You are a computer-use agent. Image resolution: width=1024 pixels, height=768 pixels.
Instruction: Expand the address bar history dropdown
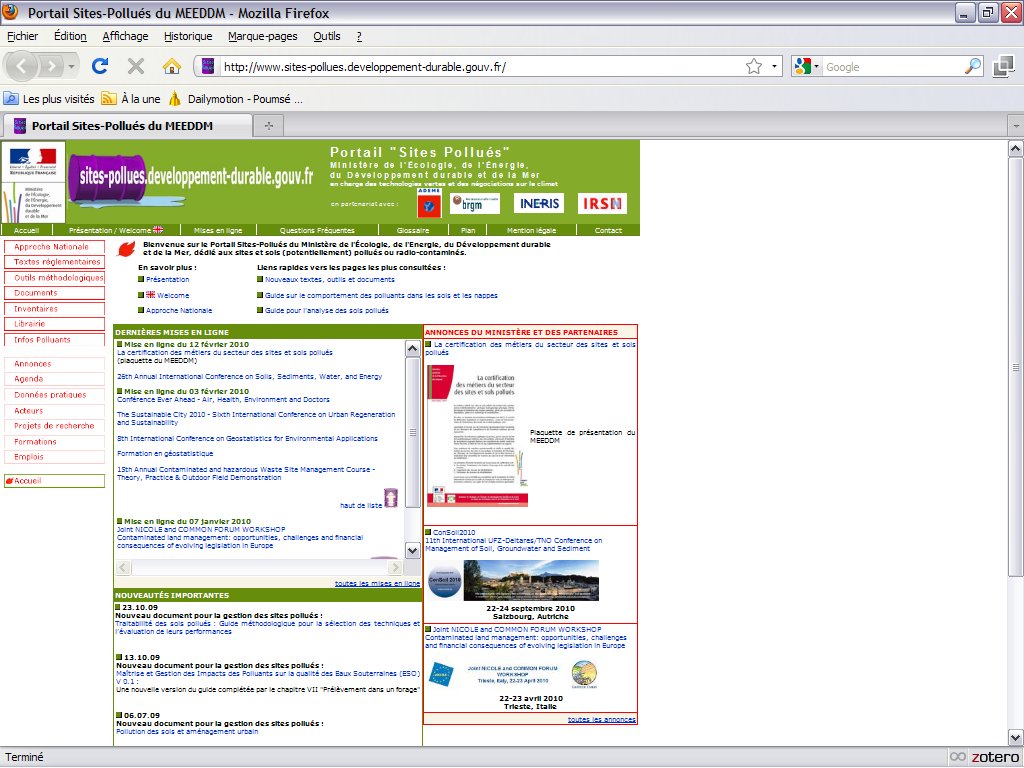(775, 67)
